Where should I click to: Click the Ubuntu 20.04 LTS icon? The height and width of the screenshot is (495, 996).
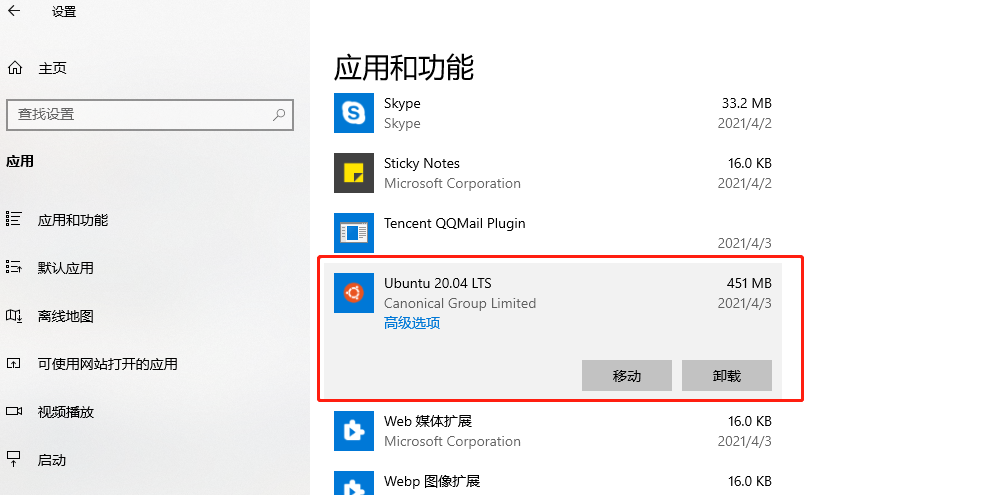tap(354, 293)
